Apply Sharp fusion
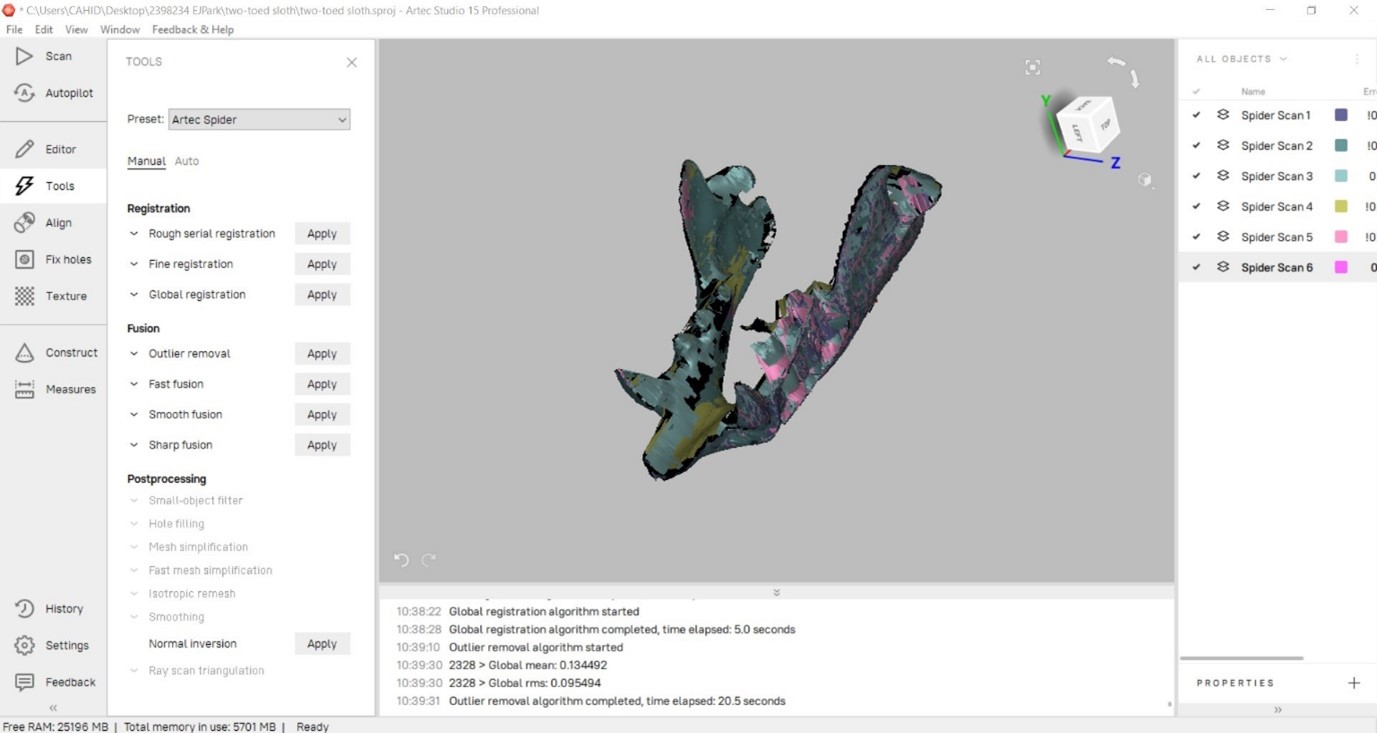Image resolution: width=1377 pixels, height=733 pixels. 322,445
